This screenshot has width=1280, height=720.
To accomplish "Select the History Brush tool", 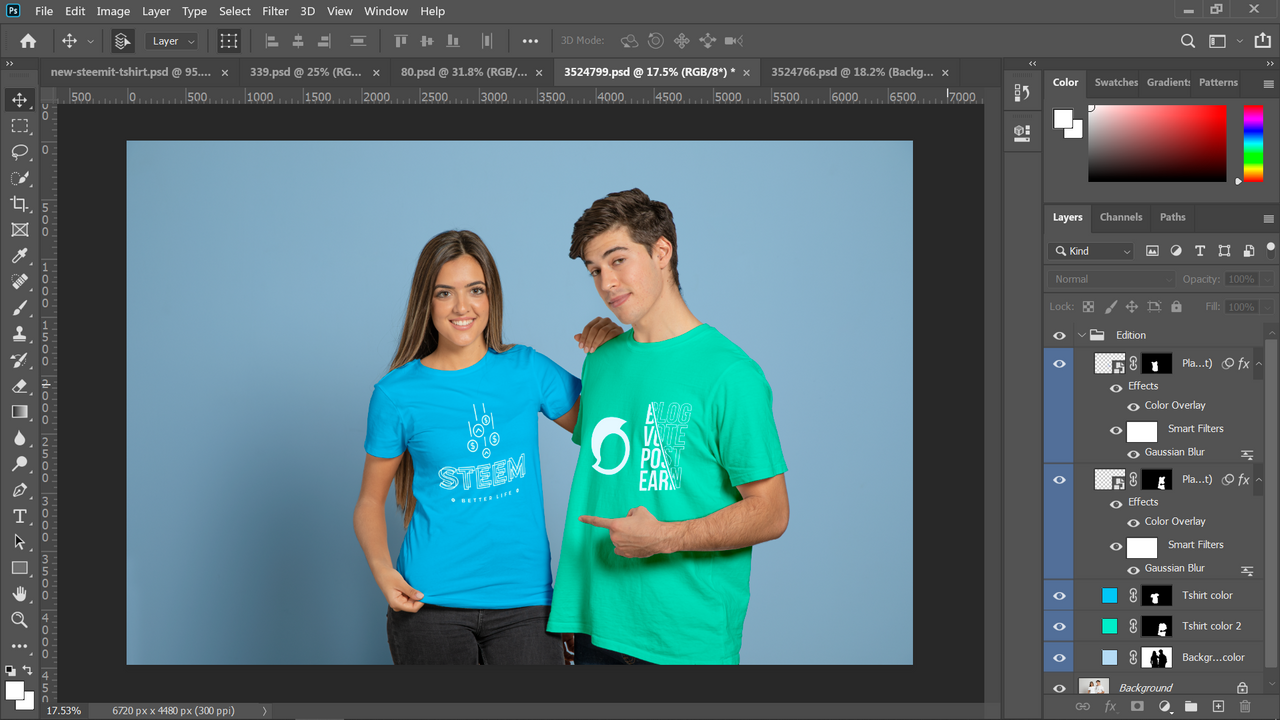I will pyautogui.click(x=19, y=360).
